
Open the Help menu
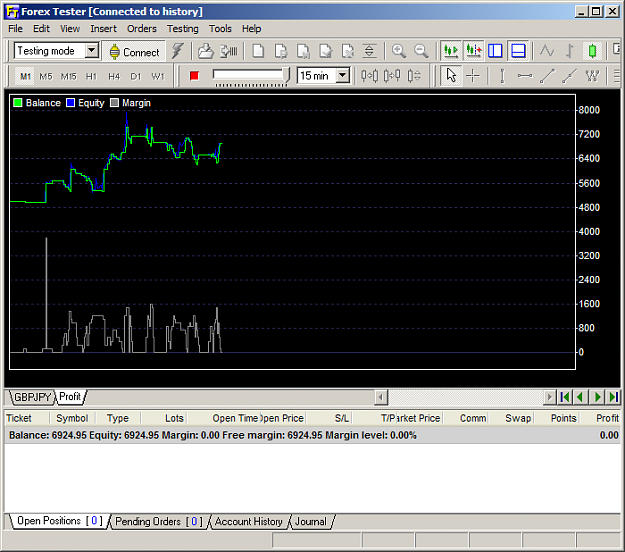252,29
